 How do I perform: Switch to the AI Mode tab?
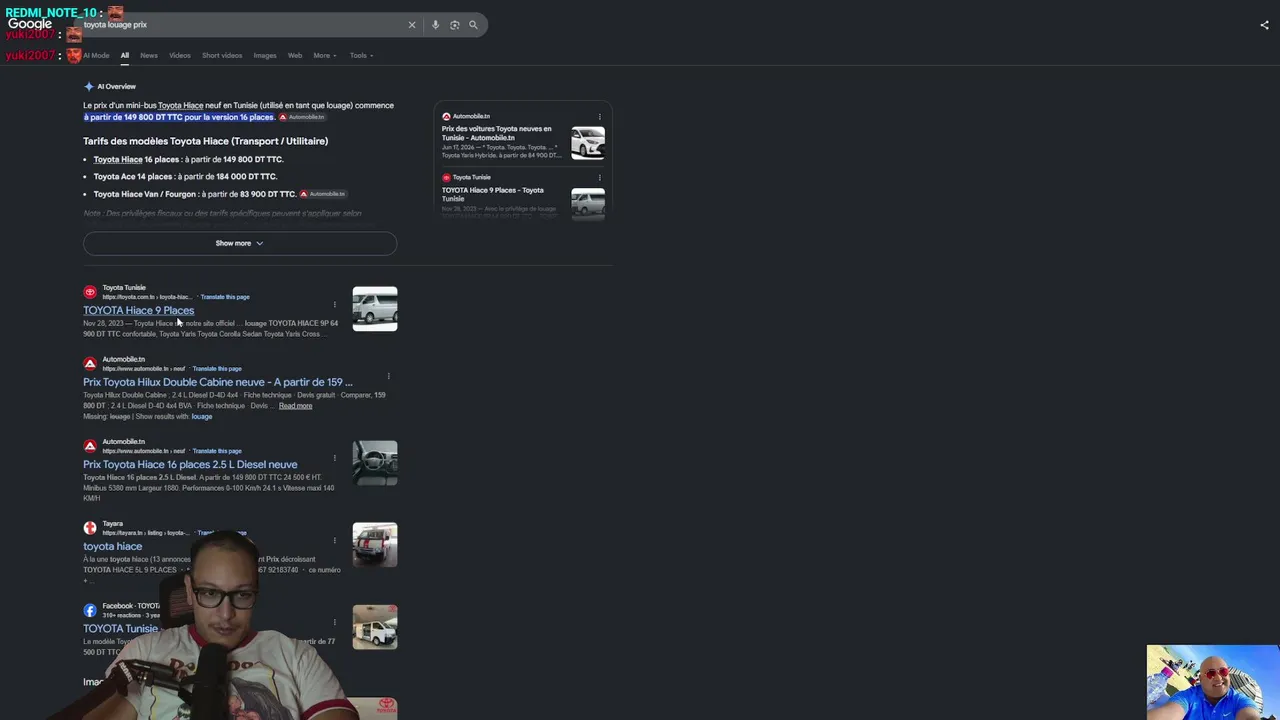96,55
